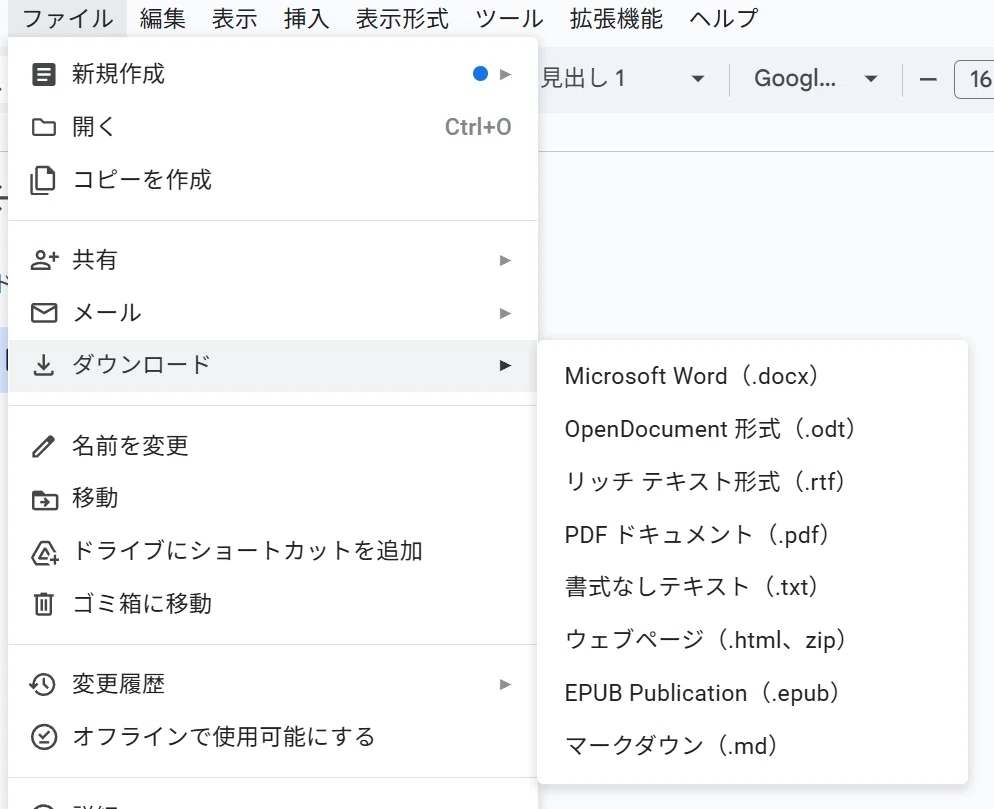This screenshot has width=994, height=809.
Task: Expand the 新規作成 submenu arrow
Action: [505, 74]
